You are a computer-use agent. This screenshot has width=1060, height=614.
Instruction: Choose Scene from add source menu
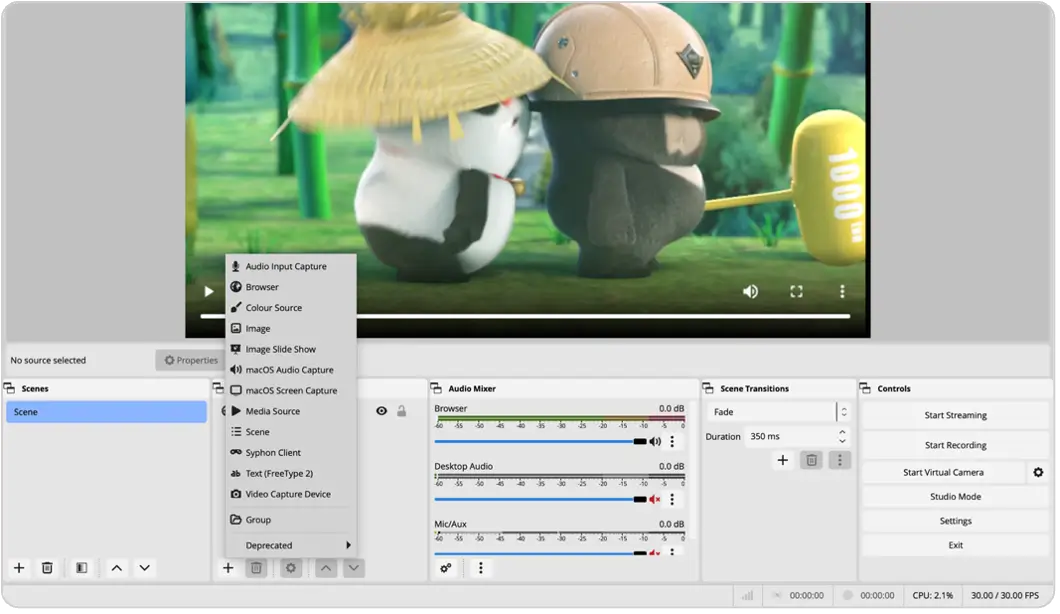point(291,433)
